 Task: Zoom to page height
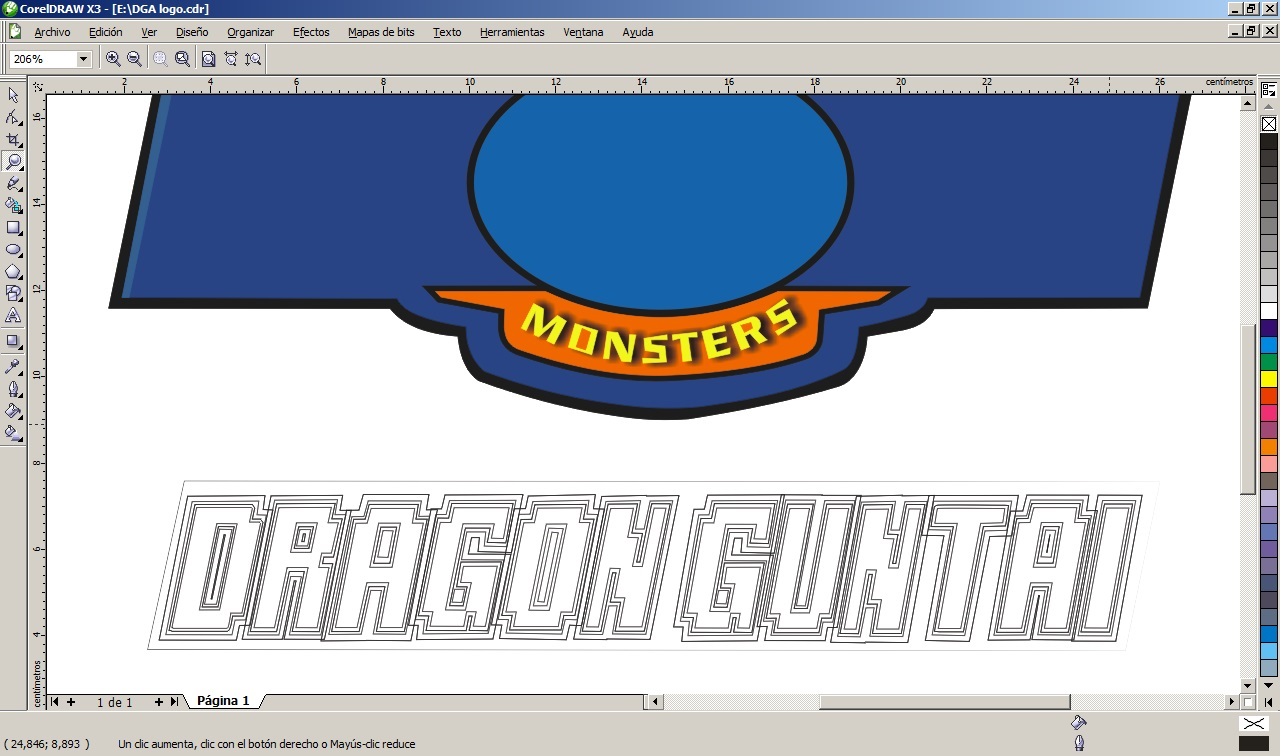point(253,59)
